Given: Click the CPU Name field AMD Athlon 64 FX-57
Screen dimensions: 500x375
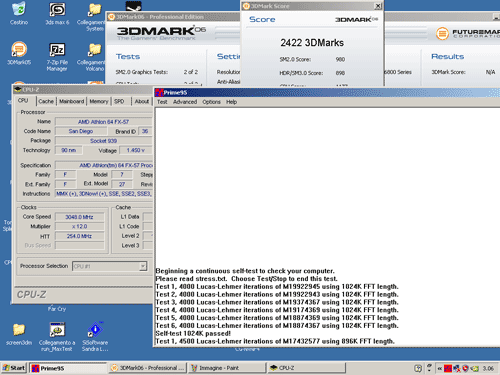Looking at the screenshot, I should (103, 122).
